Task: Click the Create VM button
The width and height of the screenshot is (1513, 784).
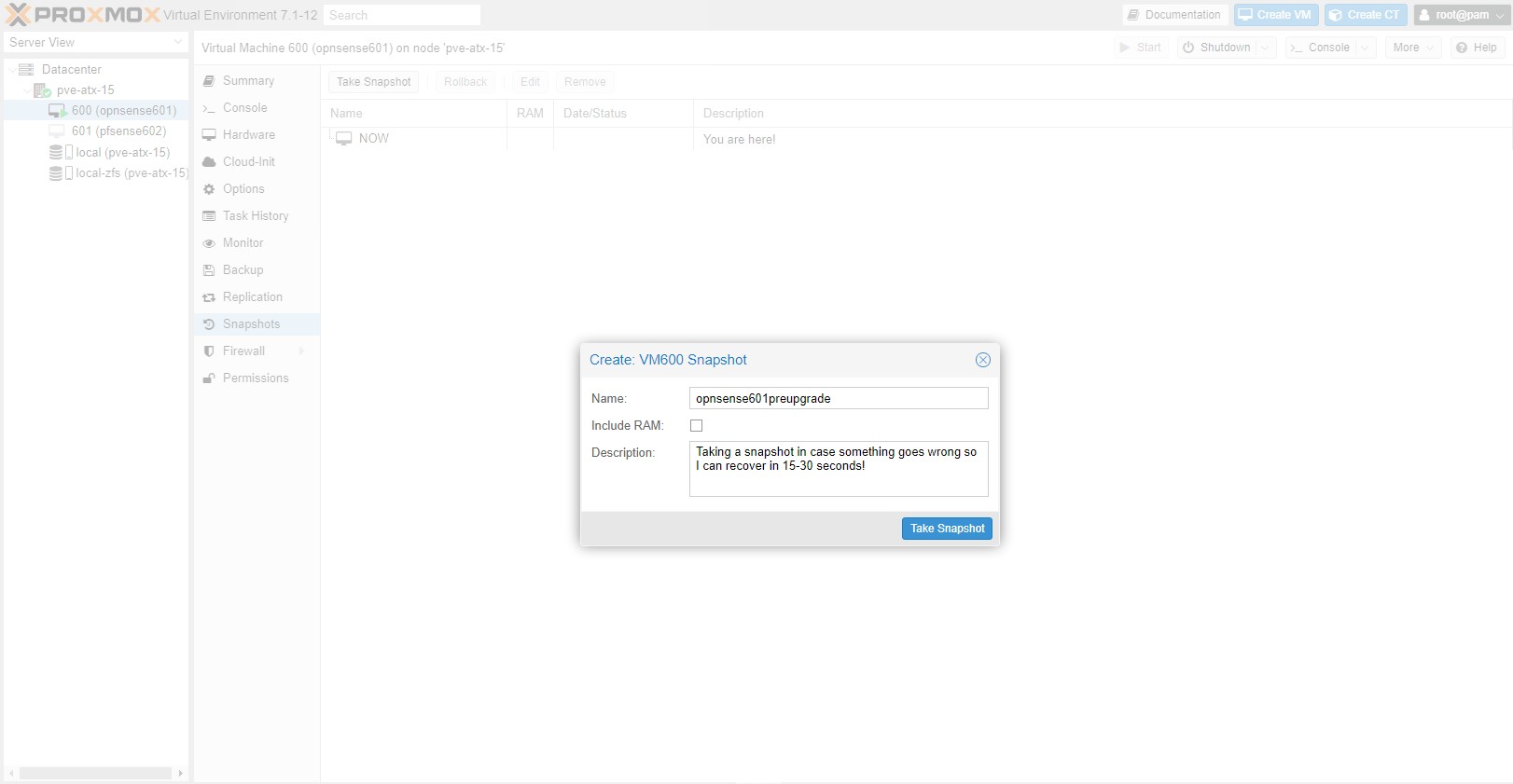Action: [1275, 15]
